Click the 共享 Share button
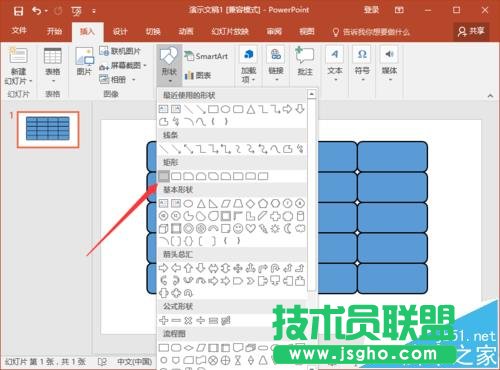 471,31
